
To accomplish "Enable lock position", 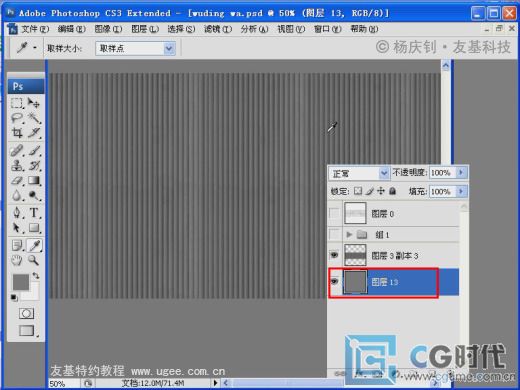I will click(x=381, y=191).
